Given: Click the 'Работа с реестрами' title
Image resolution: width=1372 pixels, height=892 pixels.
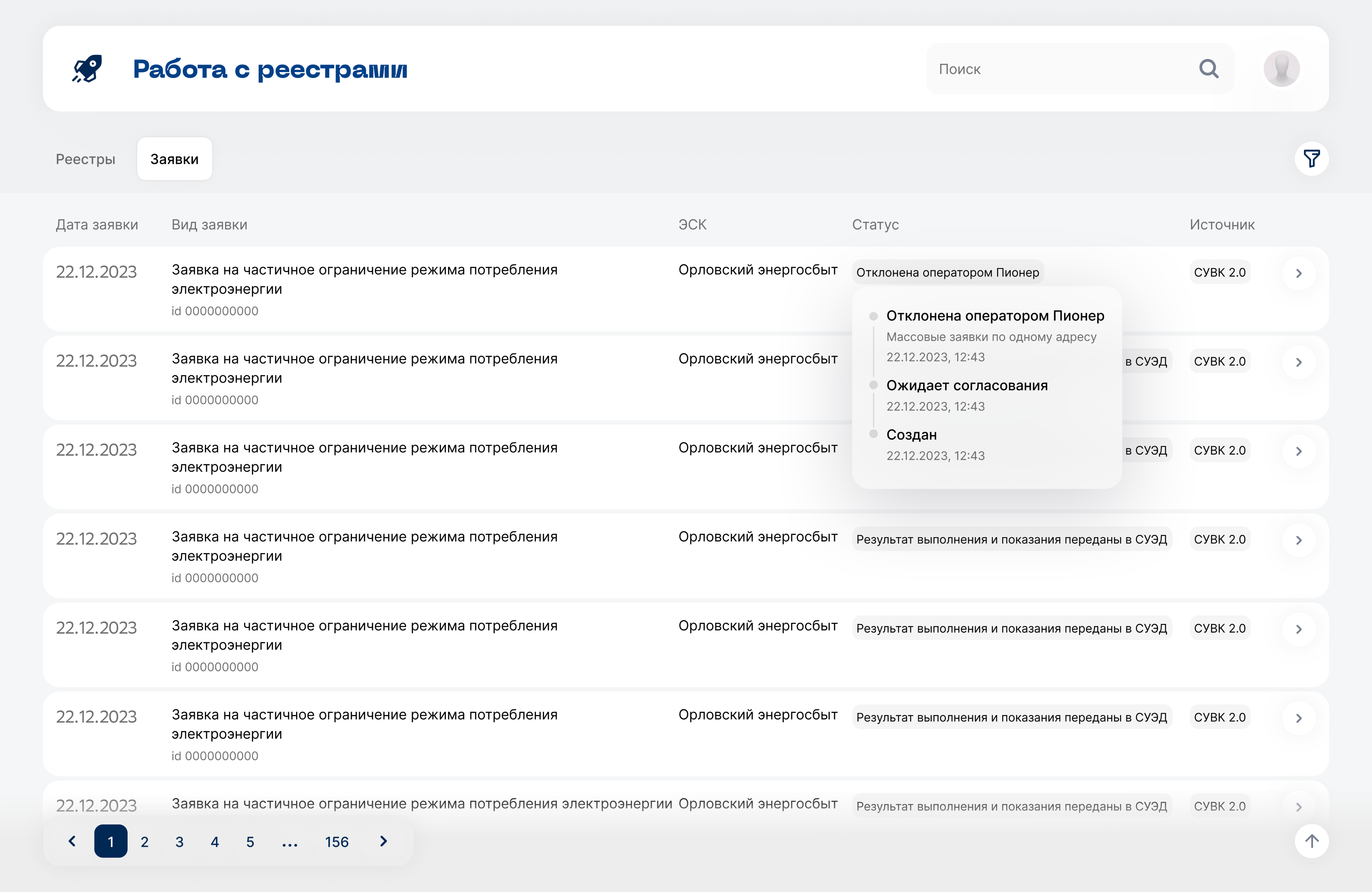Looking at the screenshot, I should [x=270, y=69].
